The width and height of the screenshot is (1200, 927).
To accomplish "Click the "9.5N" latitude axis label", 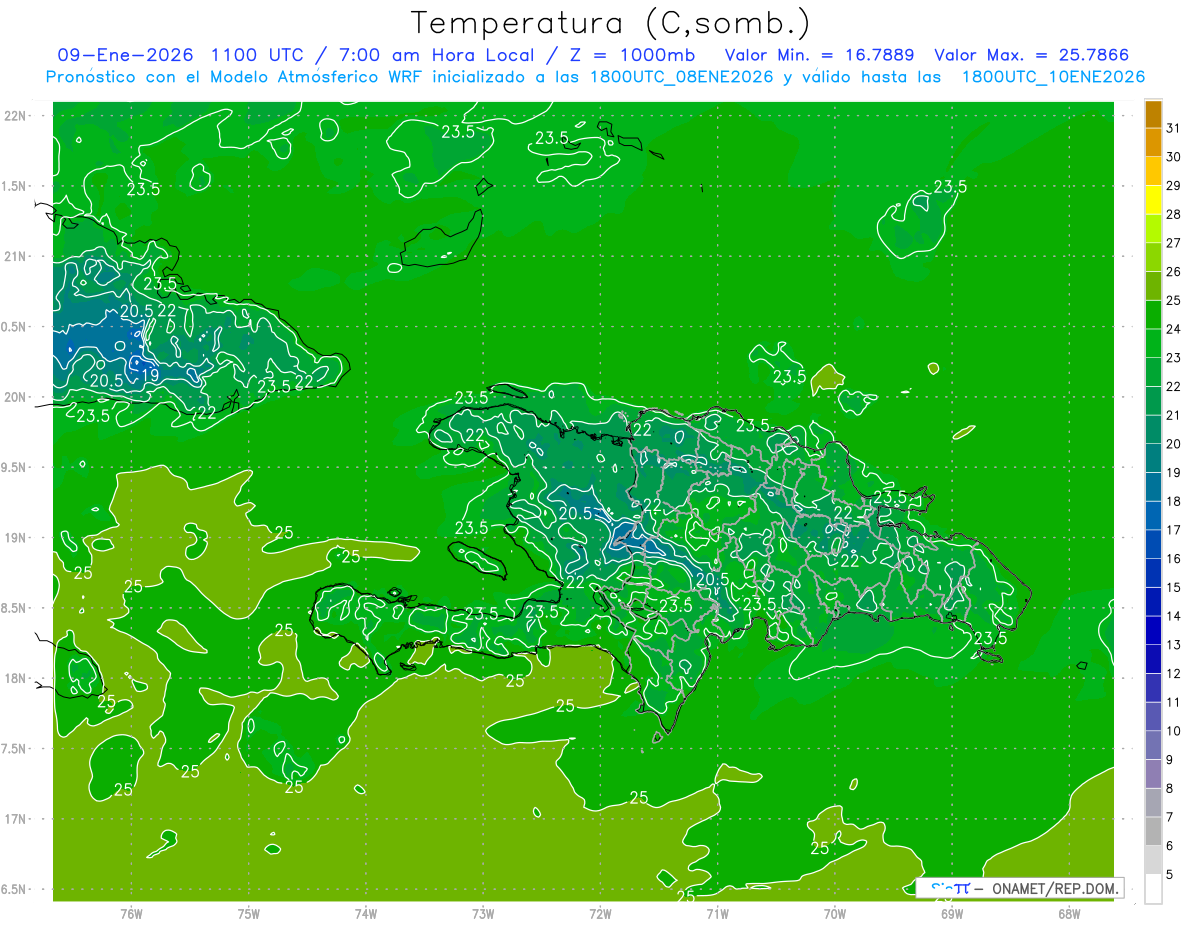I will 15,467.
